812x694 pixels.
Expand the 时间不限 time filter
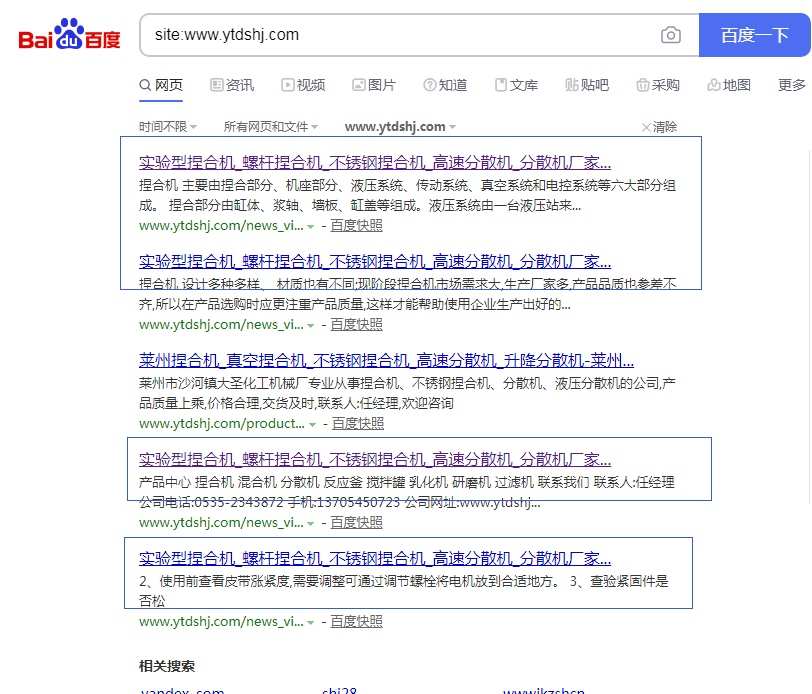168,126
